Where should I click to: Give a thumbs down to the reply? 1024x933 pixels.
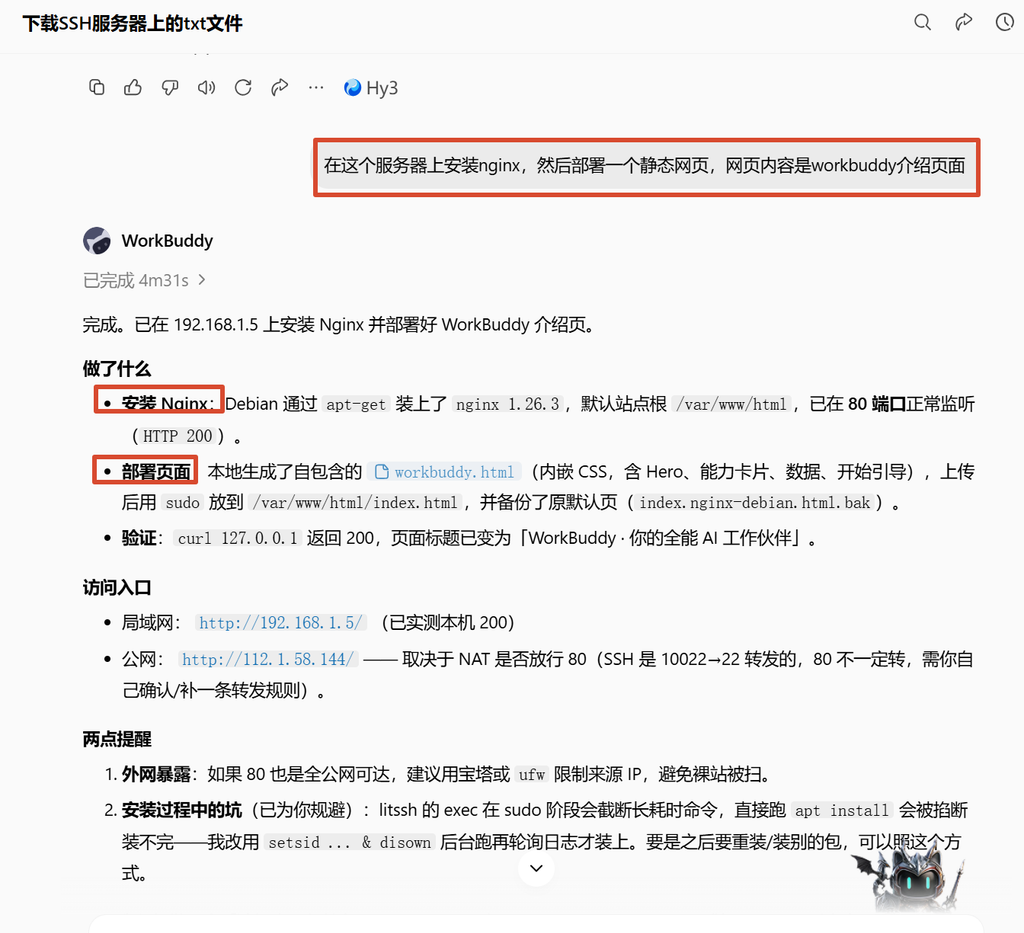[x=170, y=87]
